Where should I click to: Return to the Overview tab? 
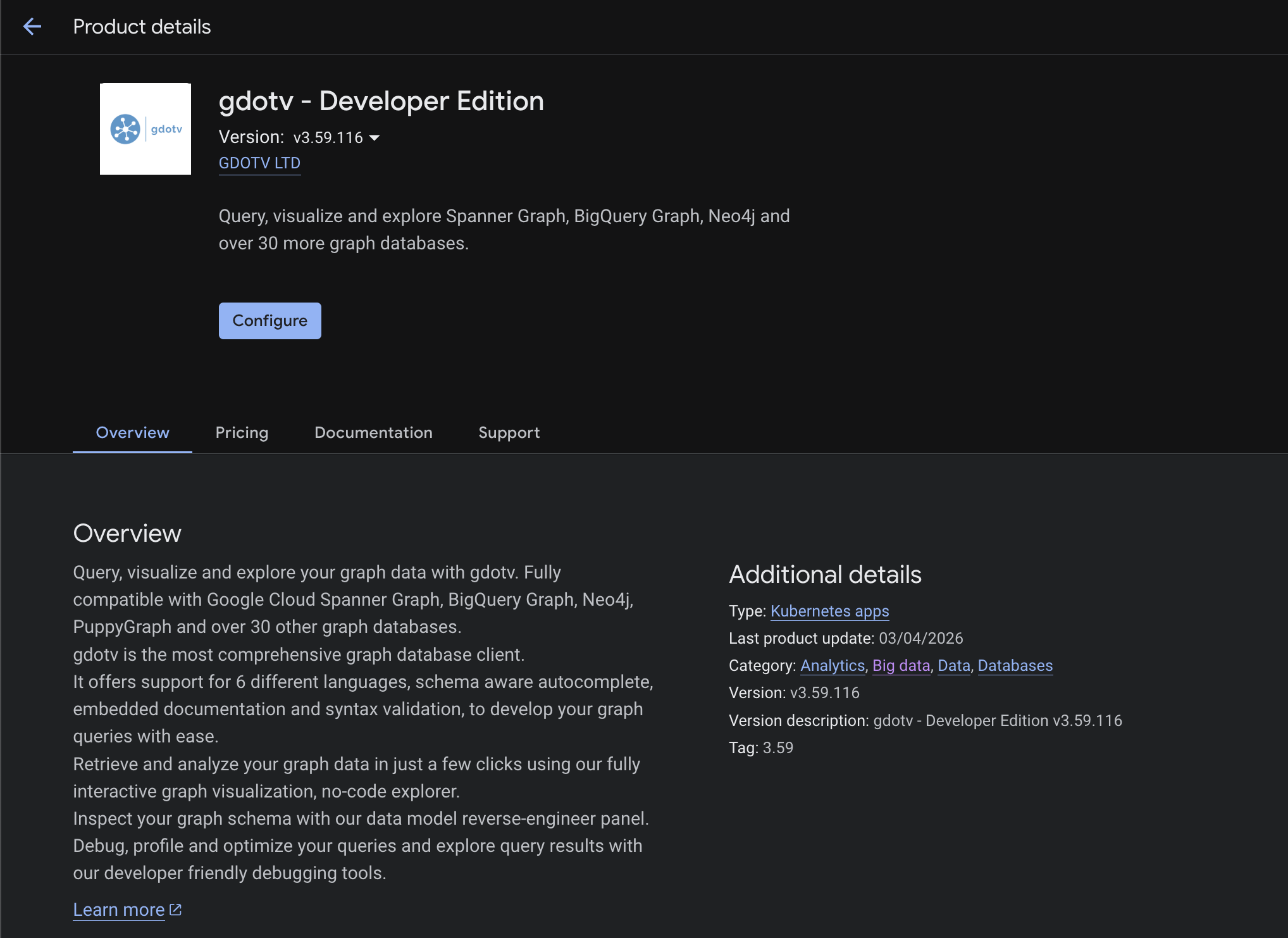coord(132,432)
